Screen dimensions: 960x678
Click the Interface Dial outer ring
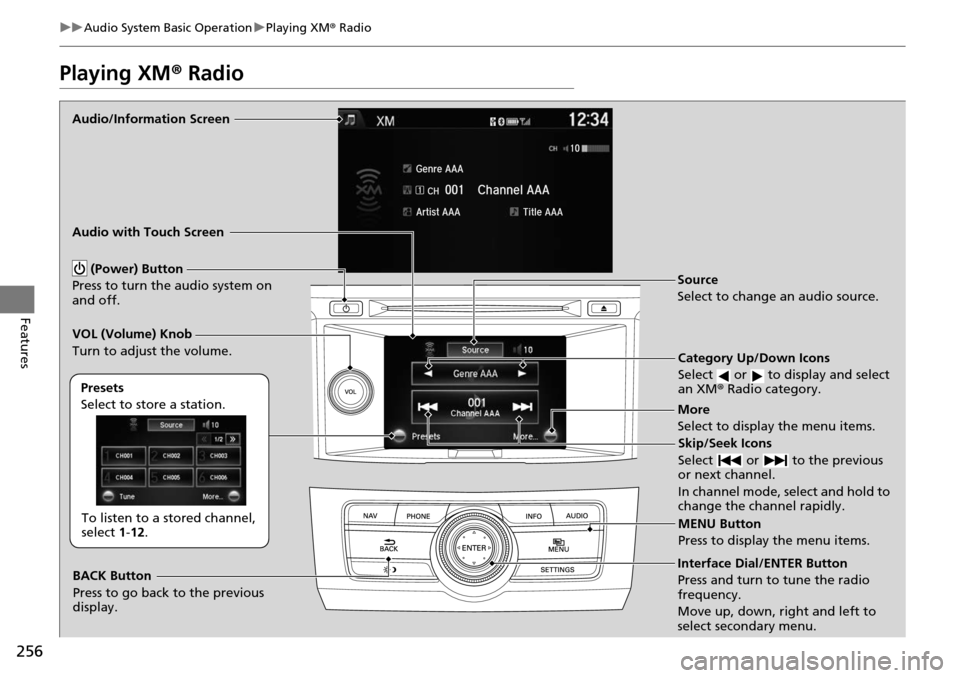click(474, 548)
